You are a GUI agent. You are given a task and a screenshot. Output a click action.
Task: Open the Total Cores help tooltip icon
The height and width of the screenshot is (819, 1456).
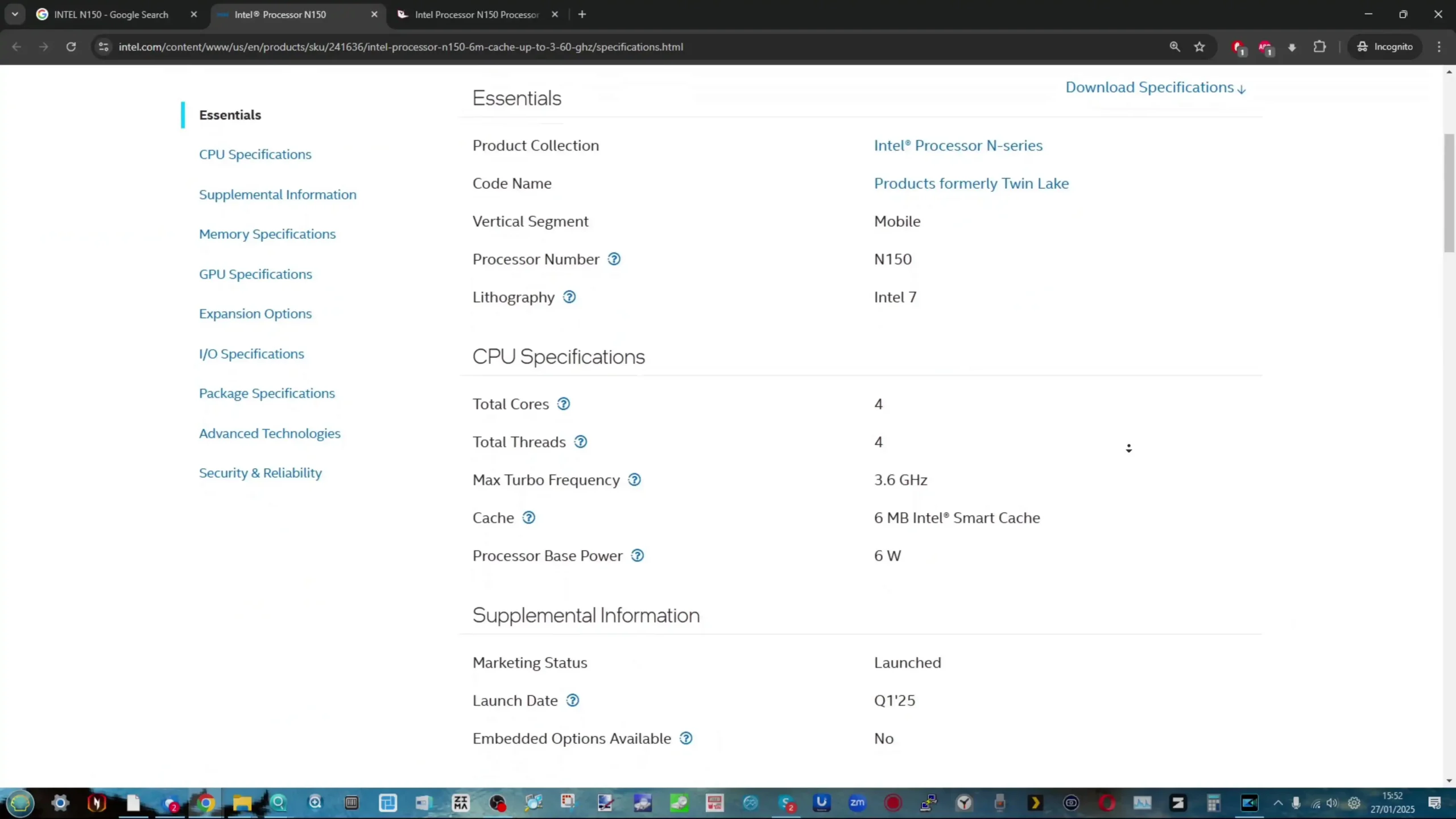563,404
